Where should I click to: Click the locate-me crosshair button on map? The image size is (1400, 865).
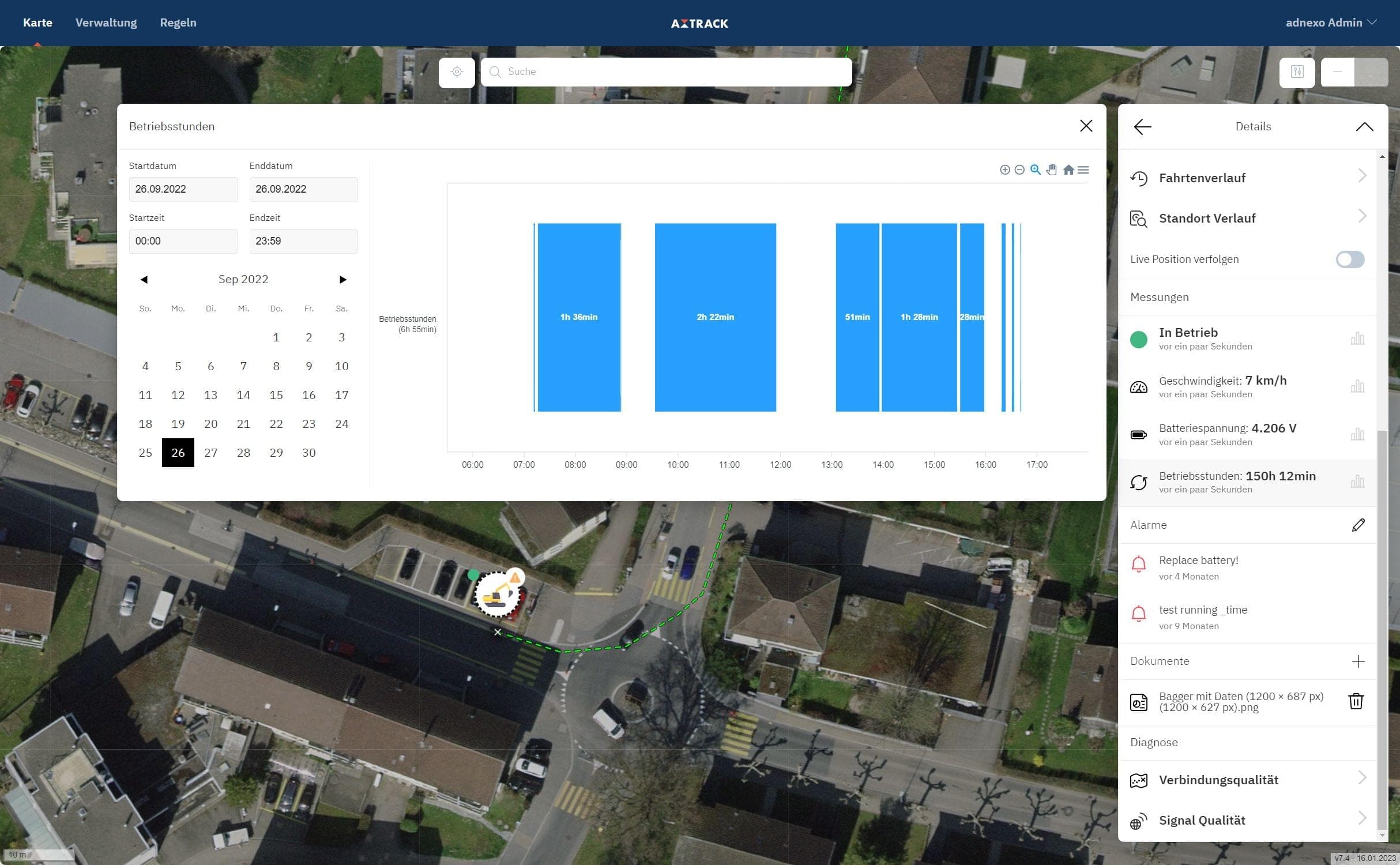tap(457, 72)
